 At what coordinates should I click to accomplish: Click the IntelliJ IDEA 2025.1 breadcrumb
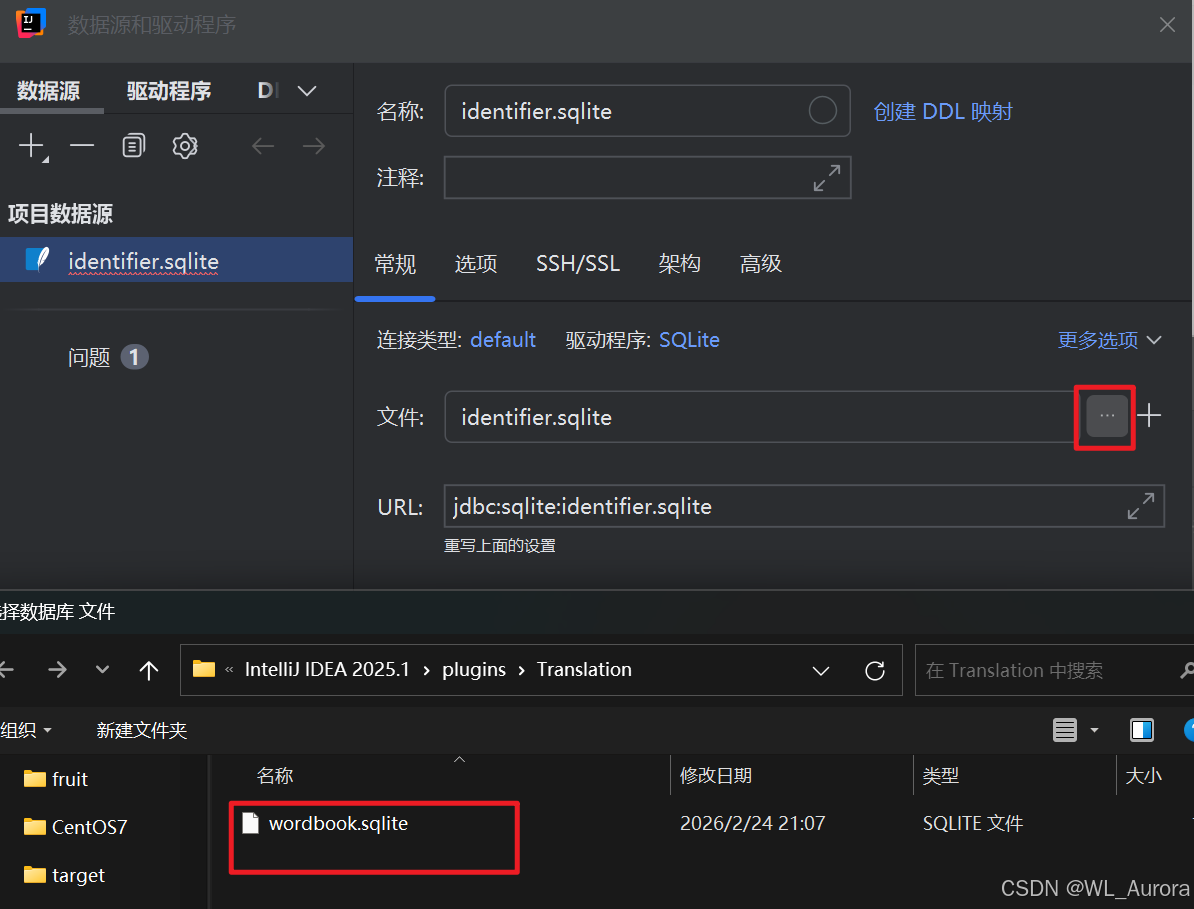[327, 669]
